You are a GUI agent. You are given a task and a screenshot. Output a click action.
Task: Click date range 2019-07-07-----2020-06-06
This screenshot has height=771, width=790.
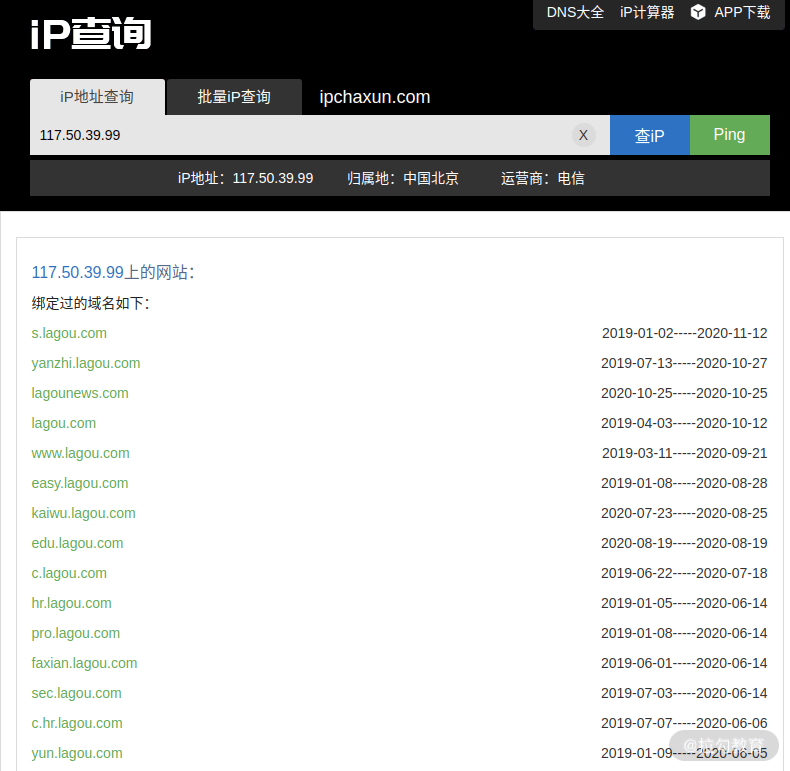pyautogui.click(x=684, y=723)
